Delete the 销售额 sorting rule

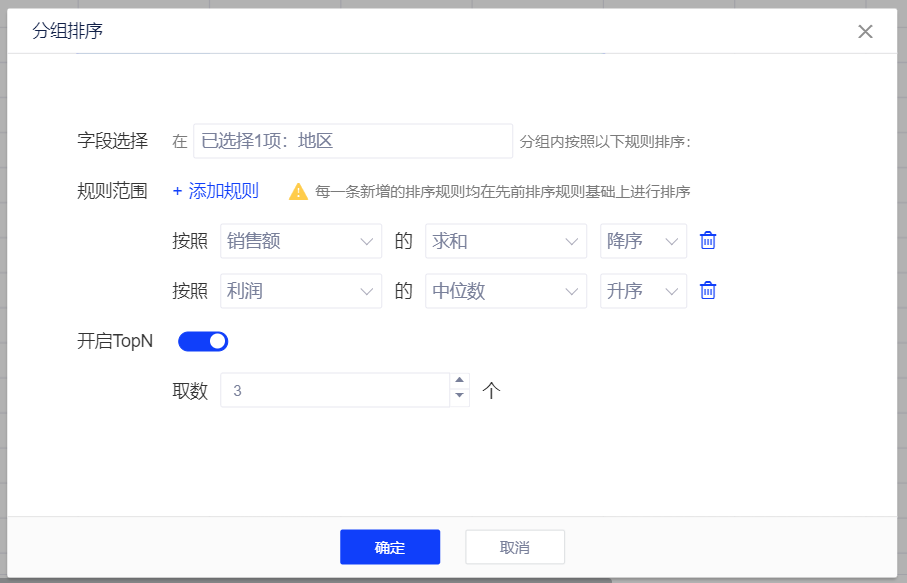(x=708, y=241)
